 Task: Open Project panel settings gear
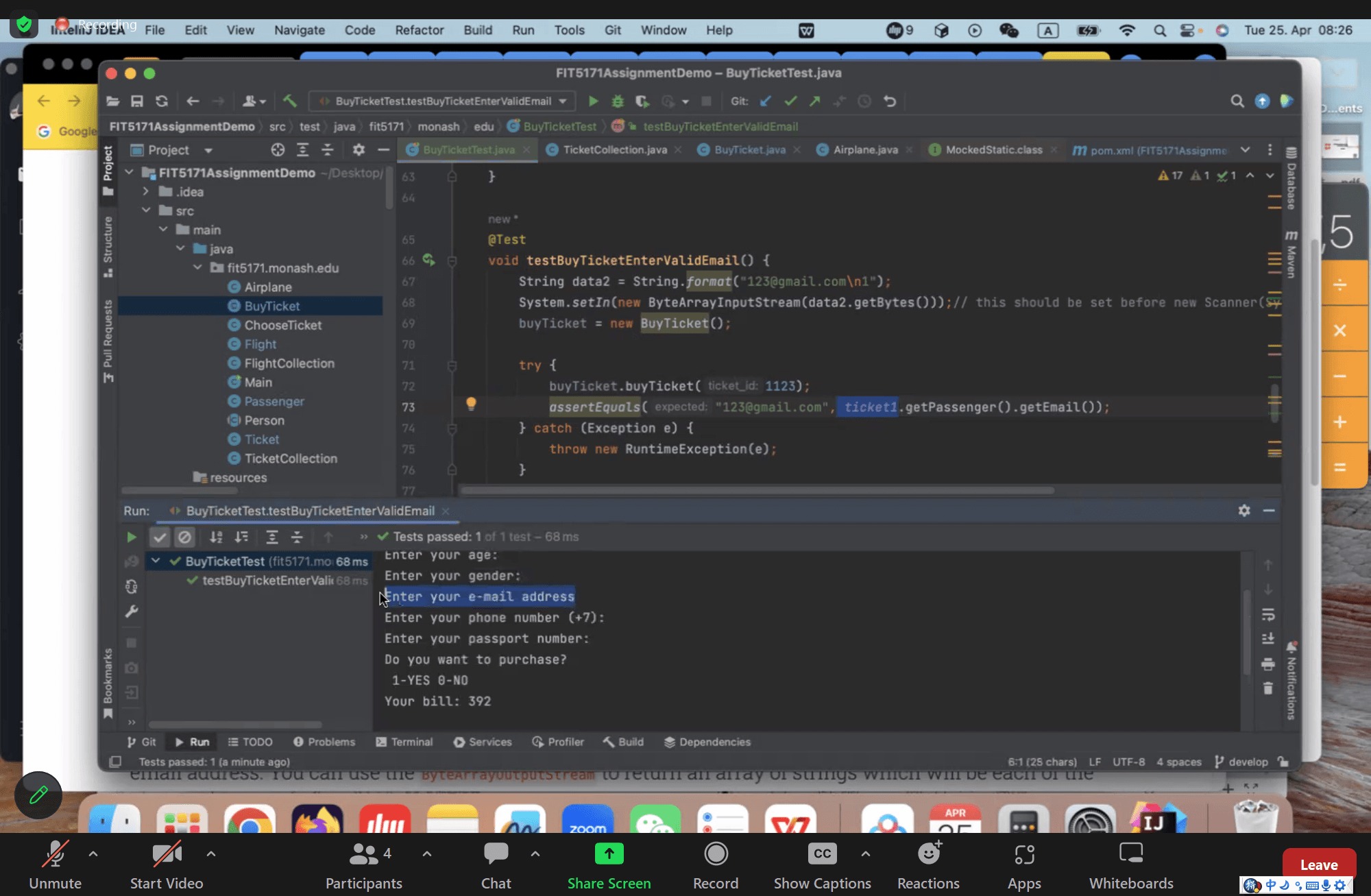[359, 149]
